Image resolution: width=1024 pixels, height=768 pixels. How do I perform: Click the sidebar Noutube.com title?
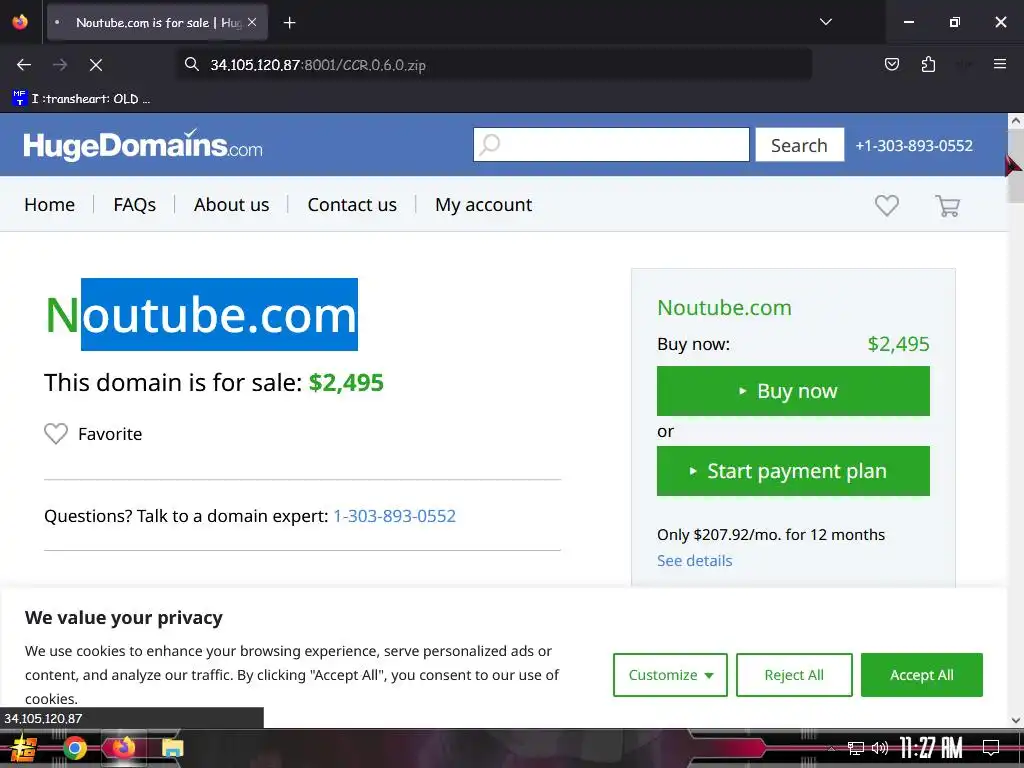pyautogui.click(x=724, y=307)
